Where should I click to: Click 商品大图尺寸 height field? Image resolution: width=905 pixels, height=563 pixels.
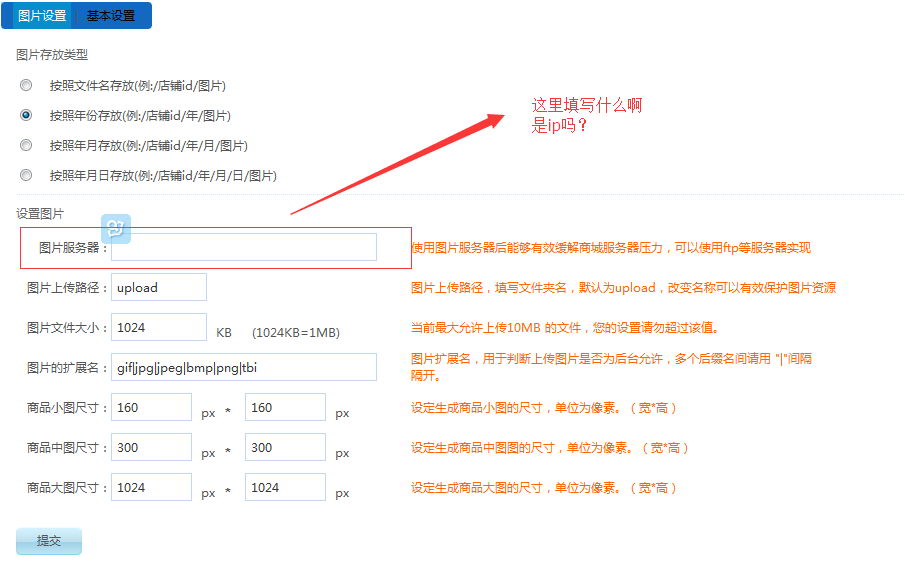285,487
